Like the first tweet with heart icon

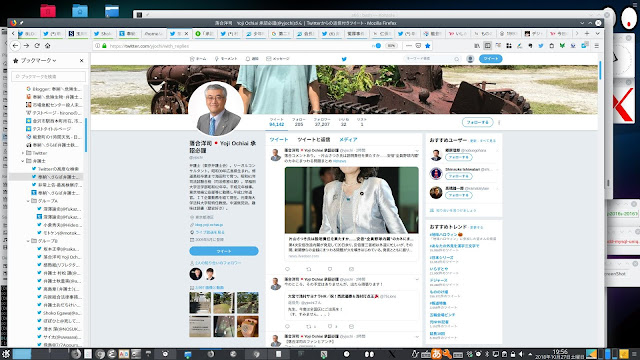click(x=330, y=269)
